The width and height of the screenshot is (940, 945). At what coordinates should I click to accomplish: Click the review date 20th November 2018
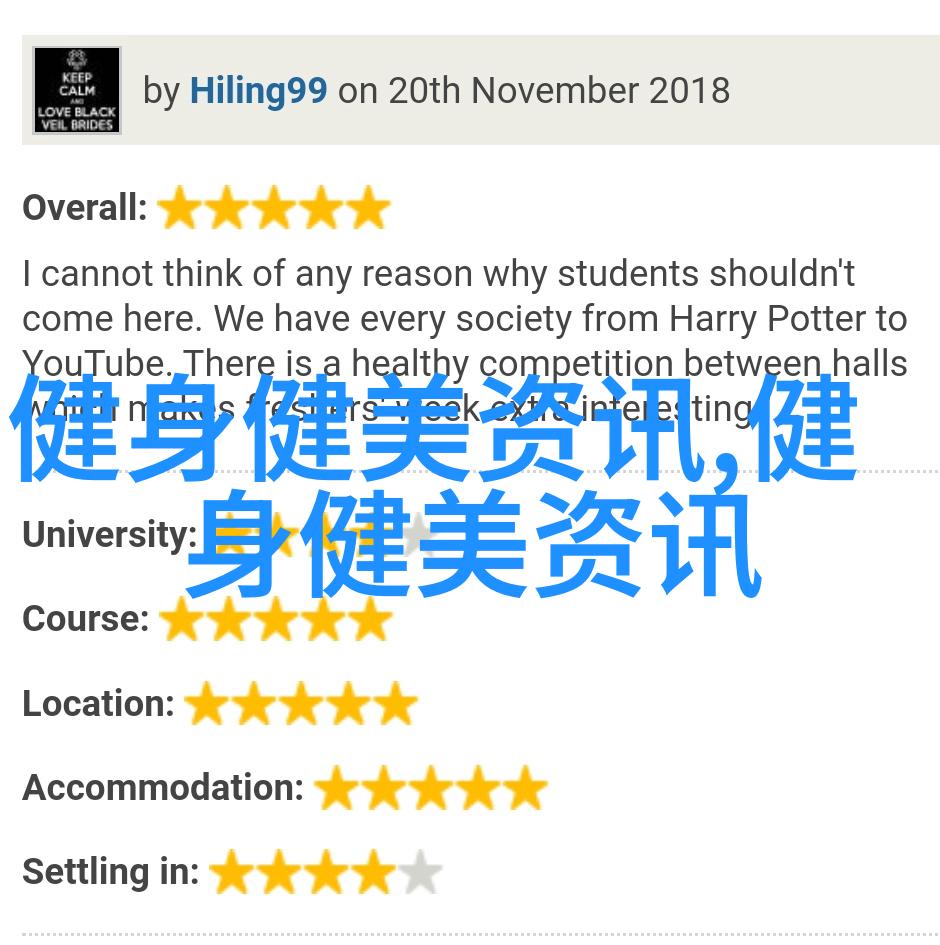point(559,91)
